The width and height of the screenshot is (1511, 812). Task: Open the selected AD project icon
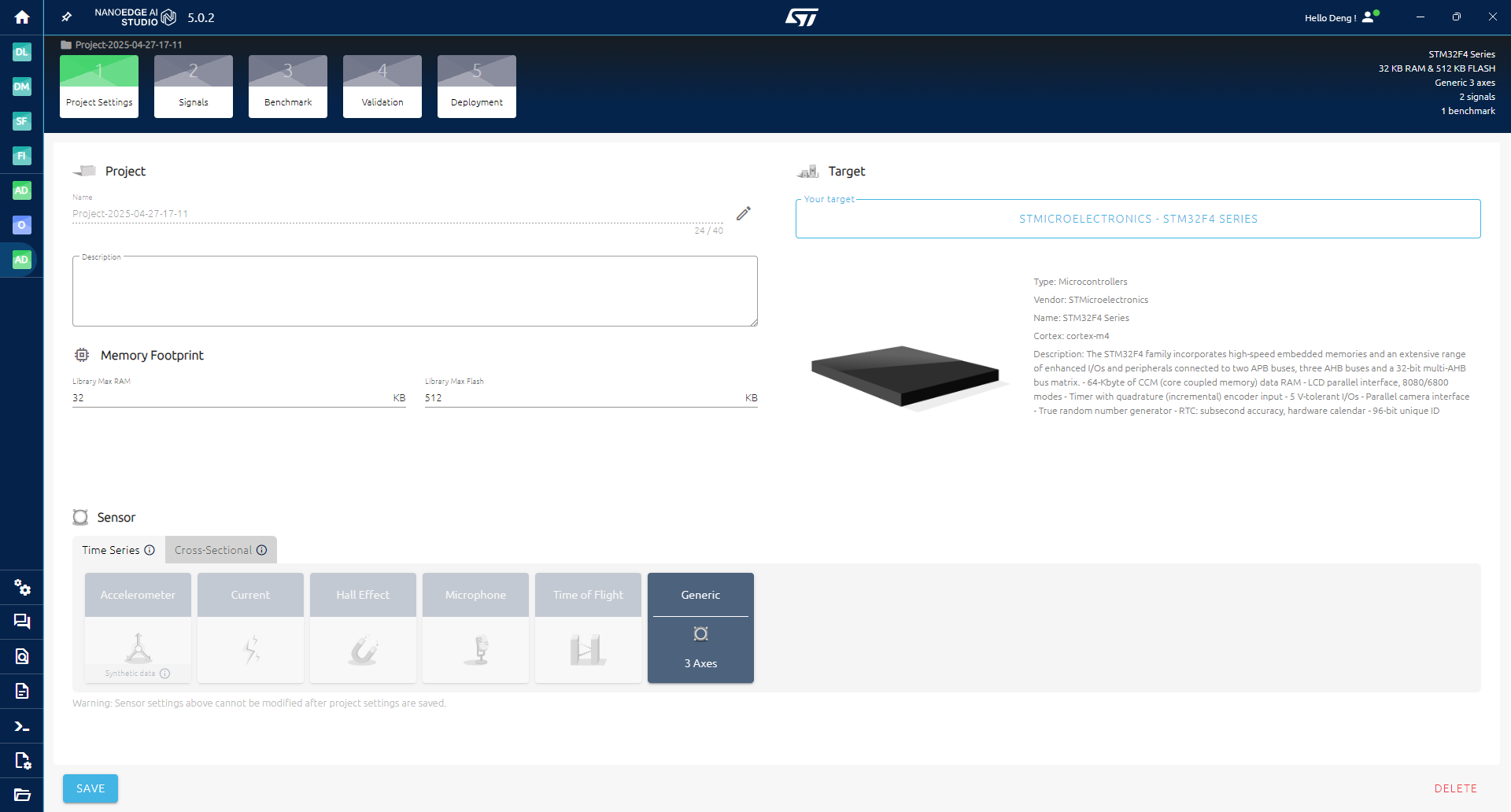22,260
